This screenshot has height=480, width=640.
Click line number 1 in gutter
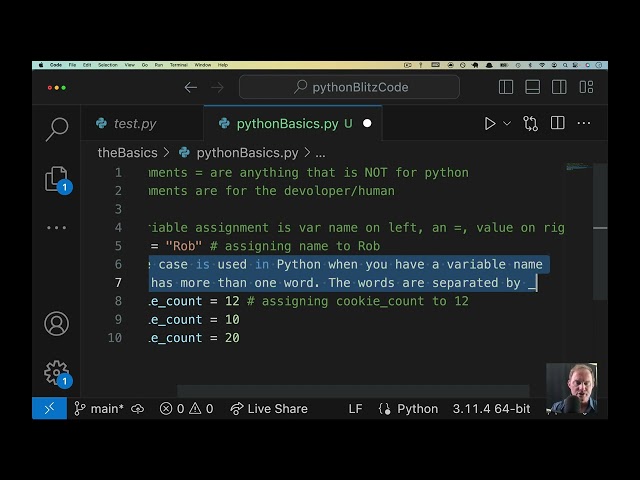click(118, 173)
